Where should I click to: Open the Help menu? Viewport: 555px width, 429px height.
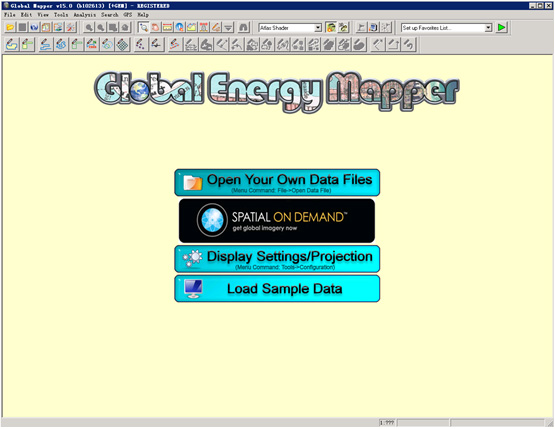(143, 15)
